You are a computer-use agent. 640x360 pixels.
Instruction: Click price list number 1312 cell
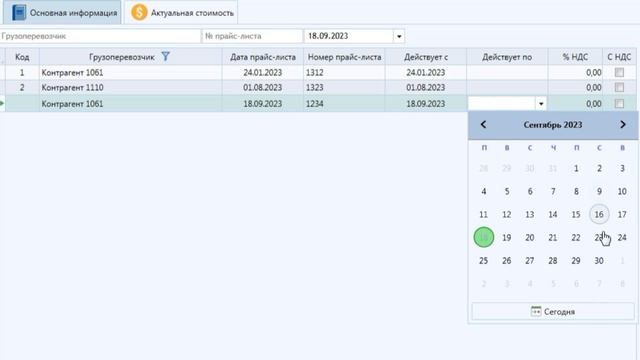point(344,73)
